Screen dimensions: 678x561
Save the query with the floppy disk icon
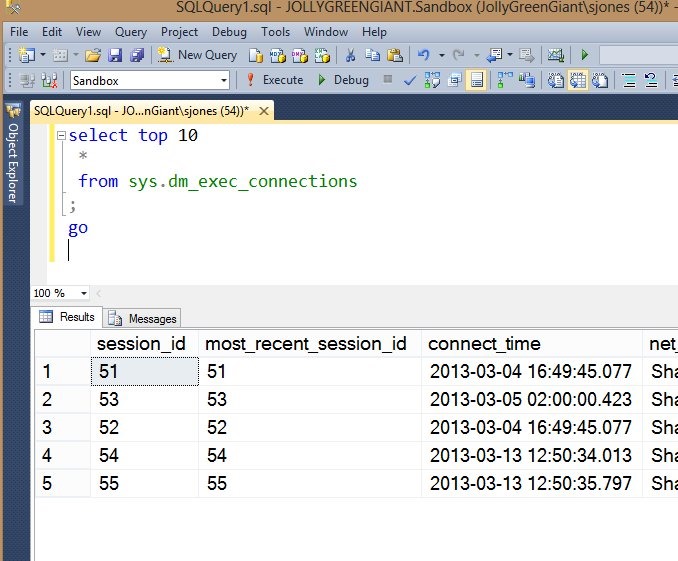[x=114, y=55]
